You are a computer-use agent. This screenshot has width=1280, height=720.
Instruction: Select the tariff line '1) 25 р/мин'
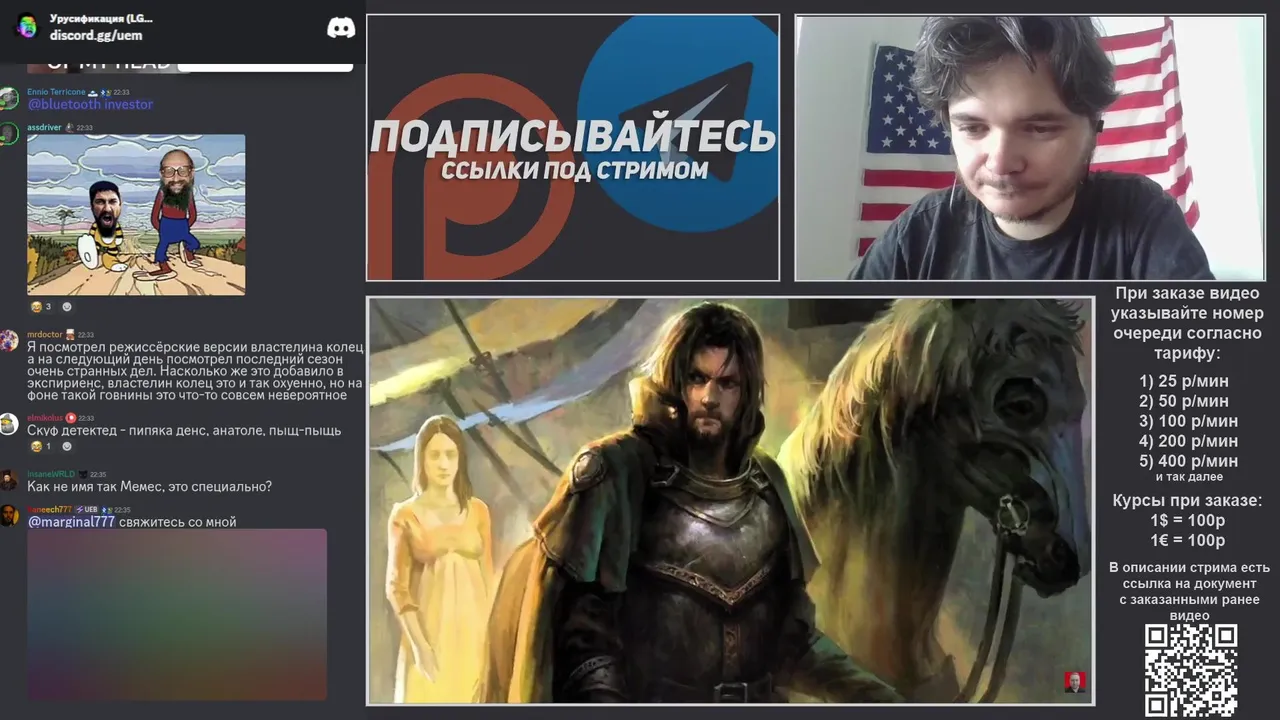(1184, 381)
